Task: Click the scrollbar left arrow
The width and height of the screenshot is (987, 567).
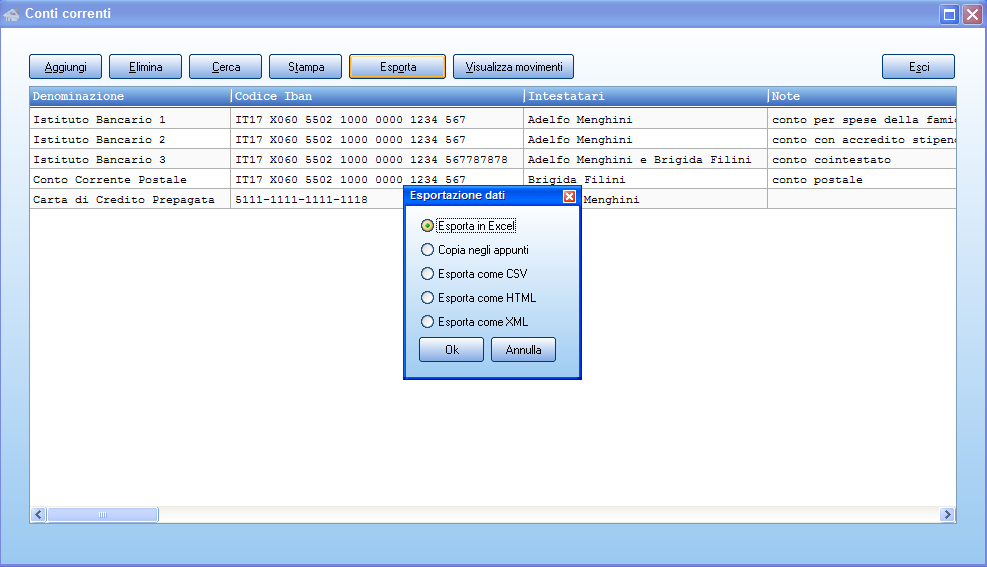Action: (x=38, y=515)
